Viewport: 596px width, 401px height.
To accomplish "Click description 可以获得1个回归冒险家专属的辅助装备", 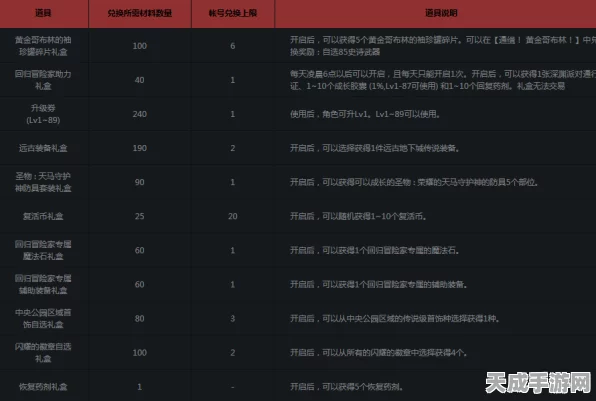I will (x=379, y=284).
